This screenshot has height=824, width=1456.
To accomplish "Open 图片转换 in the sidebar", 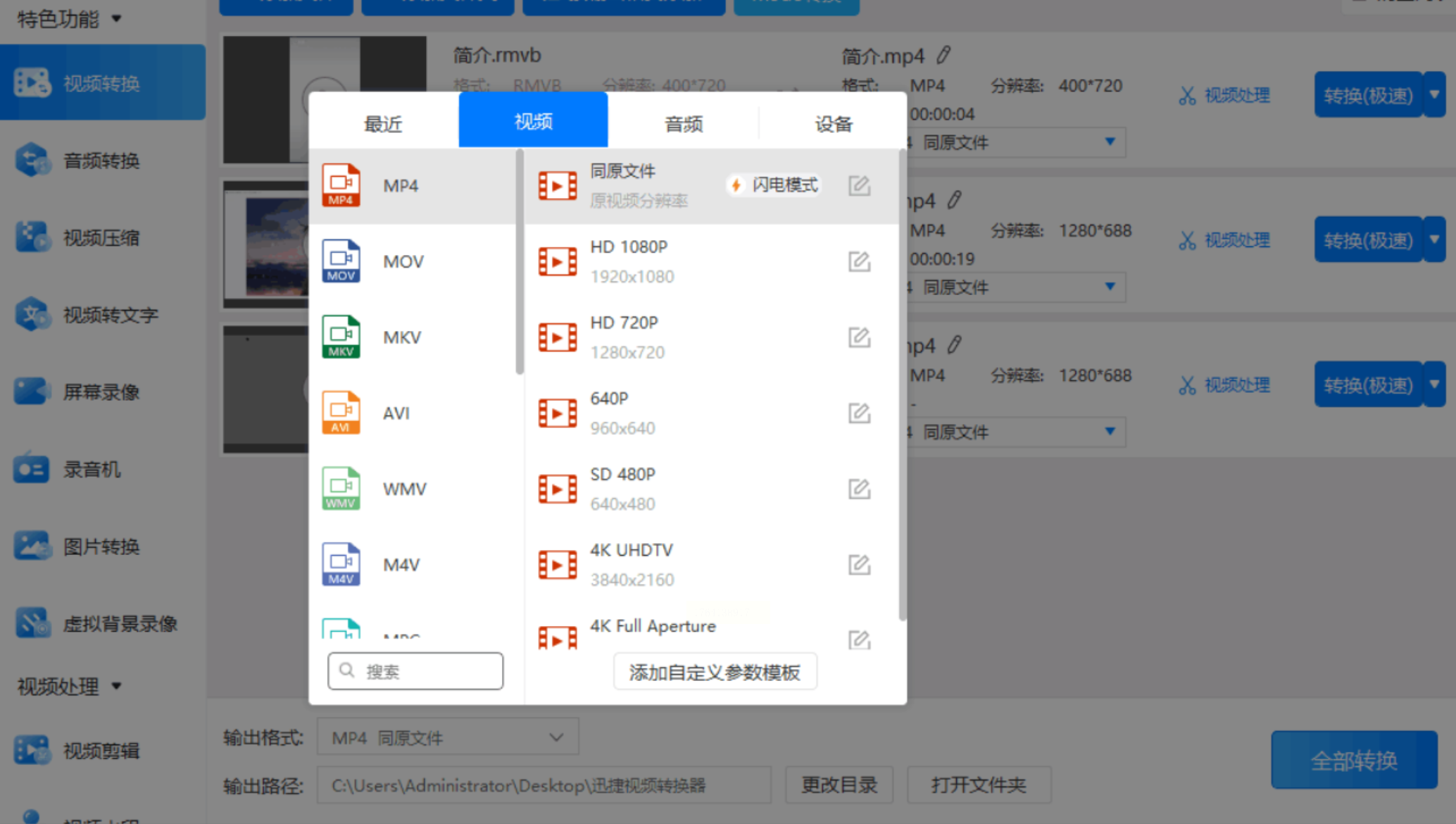I will pyautogui.click(x=101, y=547).
